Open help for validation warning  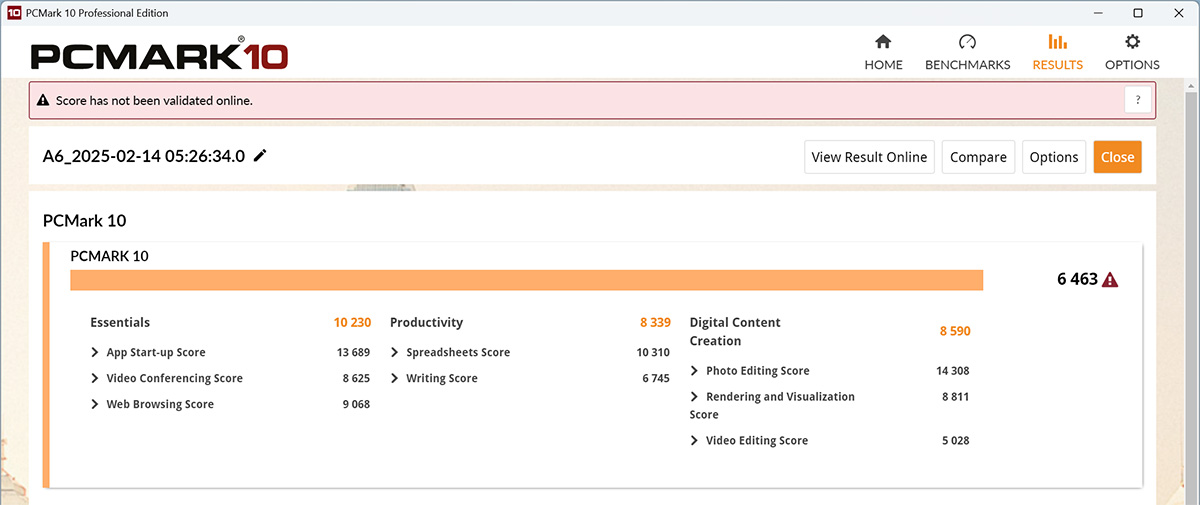tap(1138, 100)
